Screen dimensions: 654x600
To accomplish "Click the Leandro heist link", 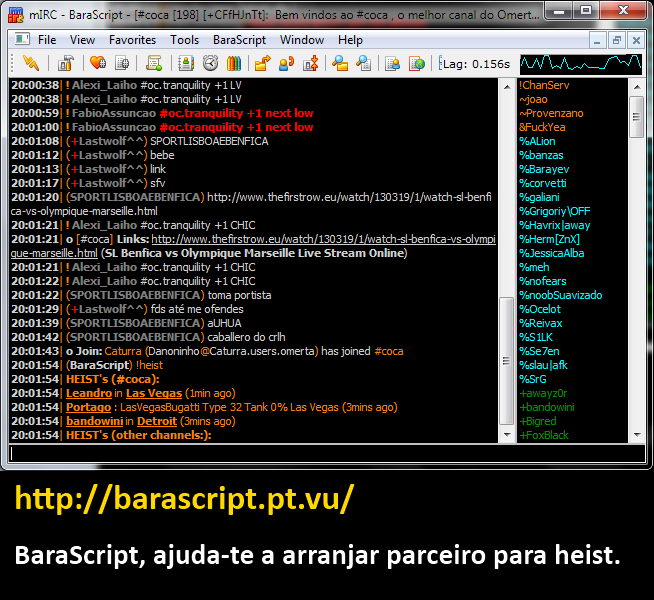I will 89,393.
